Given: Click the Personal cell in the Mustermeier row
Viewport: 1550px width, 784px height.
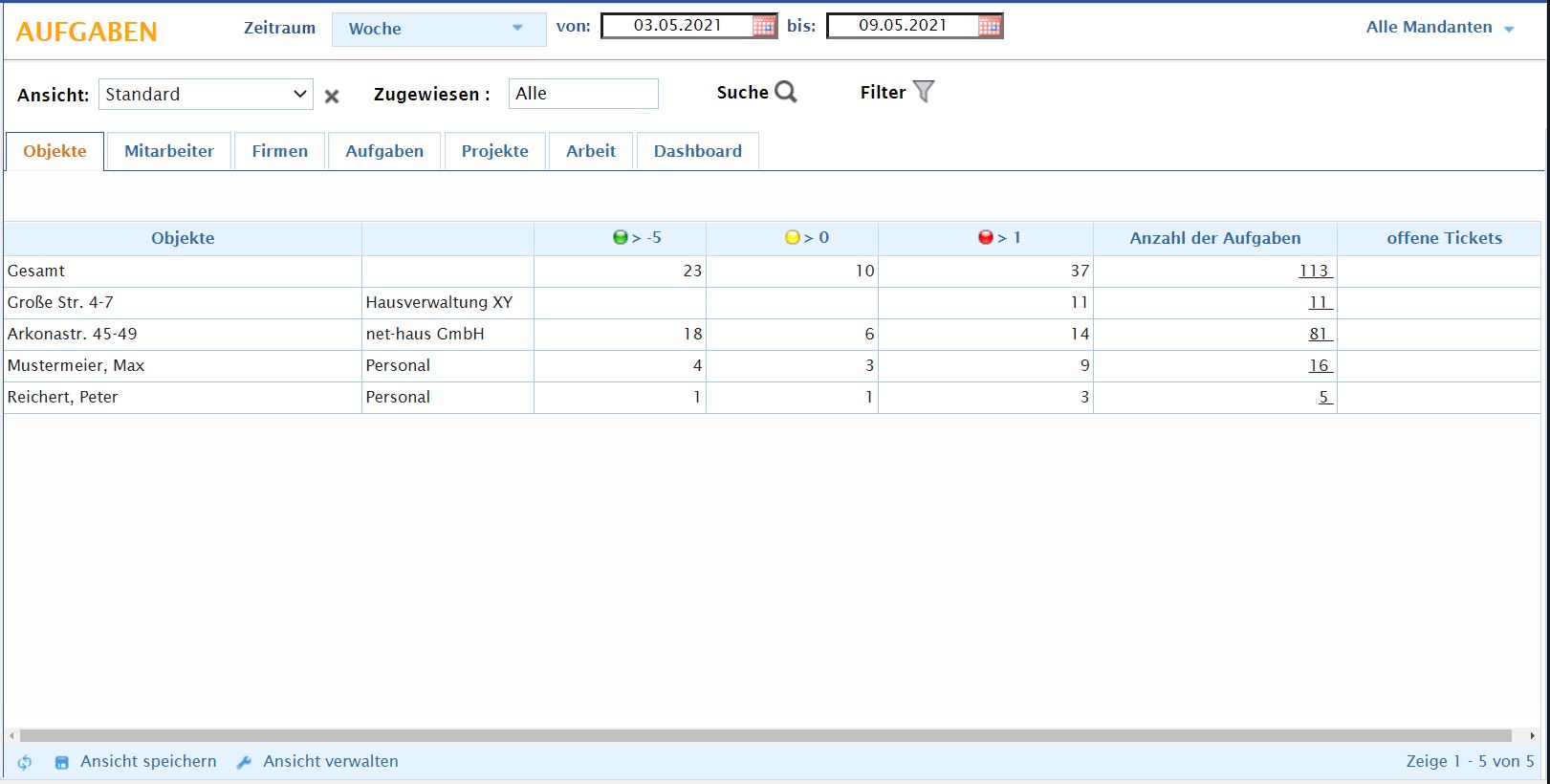Looking at the screenshot, I should click(448, 365).
